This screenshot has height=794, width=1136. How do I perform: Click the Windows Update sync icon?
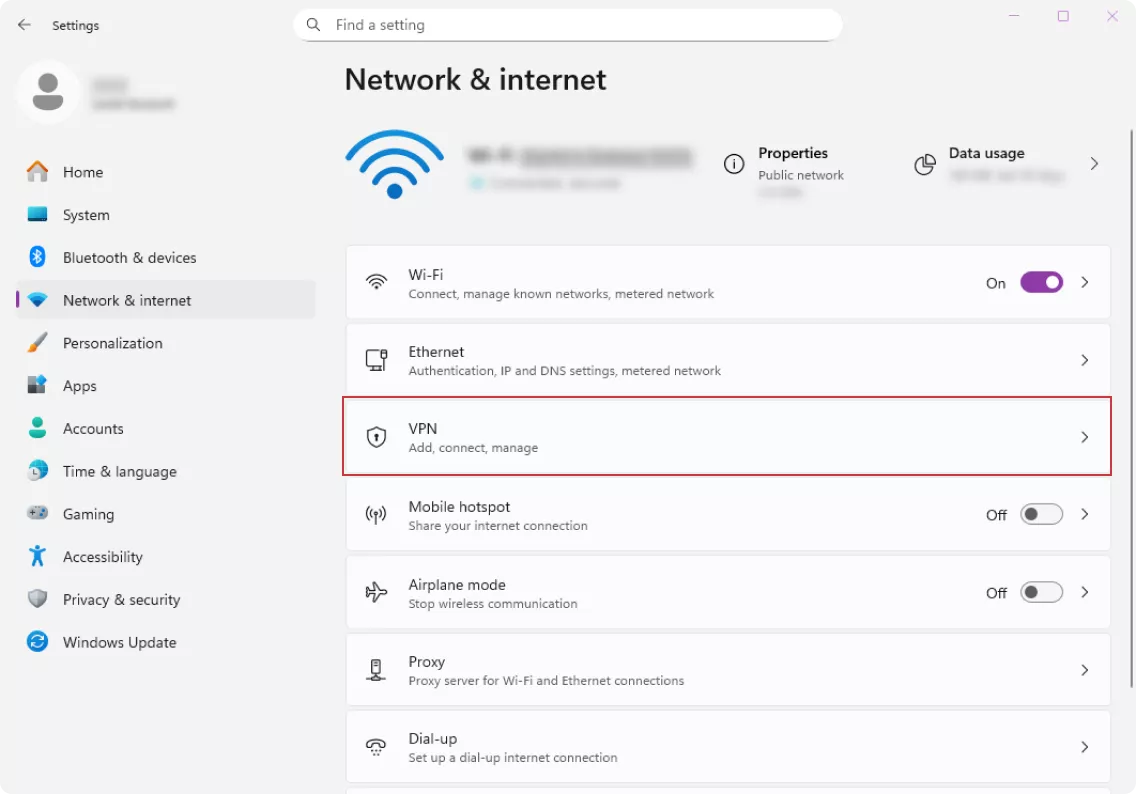tap(38, 642)
